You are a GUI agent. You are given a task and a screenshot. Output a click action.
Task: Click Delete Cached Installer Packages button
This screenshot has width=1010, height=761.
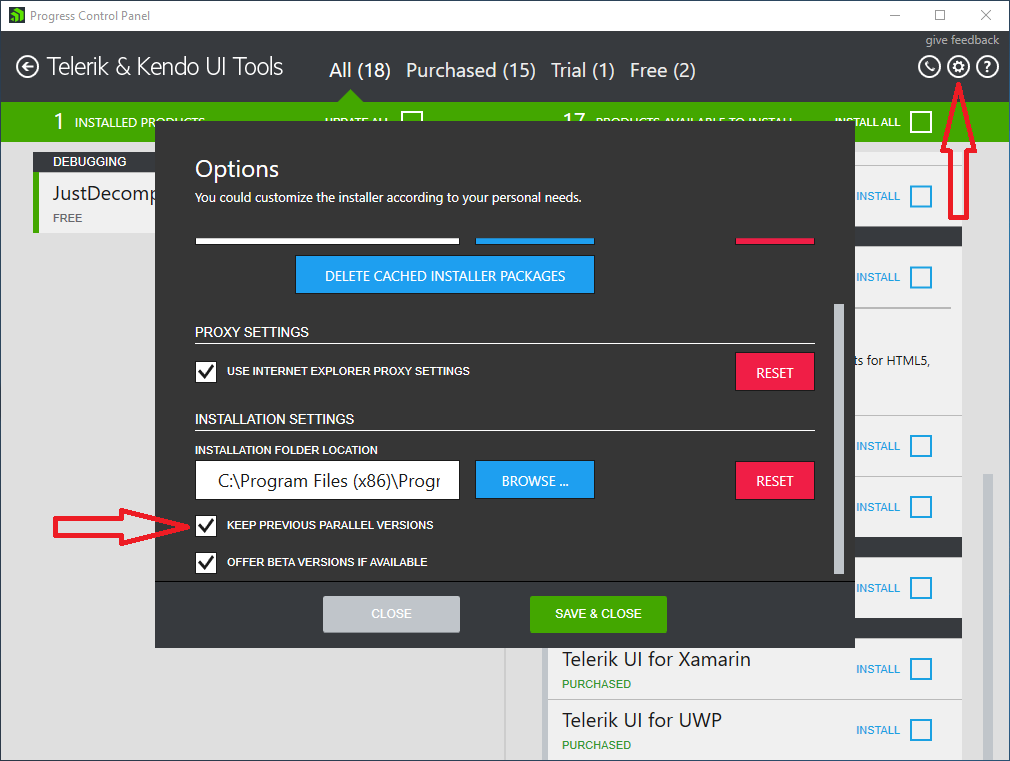[x=444, y=275]
